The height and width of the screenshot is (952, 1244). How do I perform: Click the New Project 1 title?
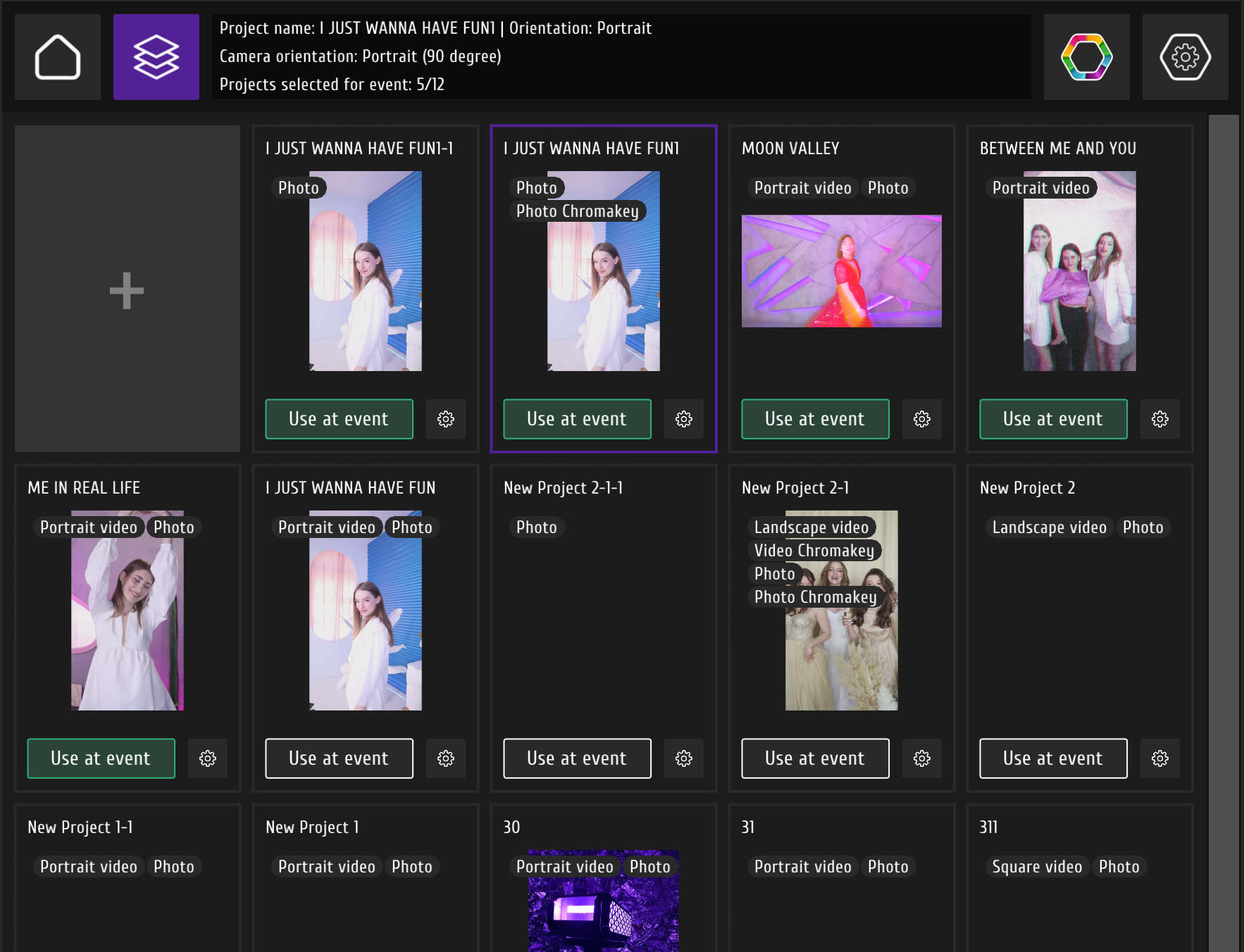click(313, 827)
